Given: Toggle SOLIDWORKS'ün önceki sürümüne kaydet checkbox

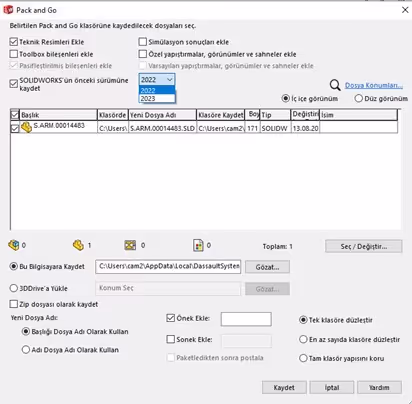Looking at the screenshot, I should (14, 84).
